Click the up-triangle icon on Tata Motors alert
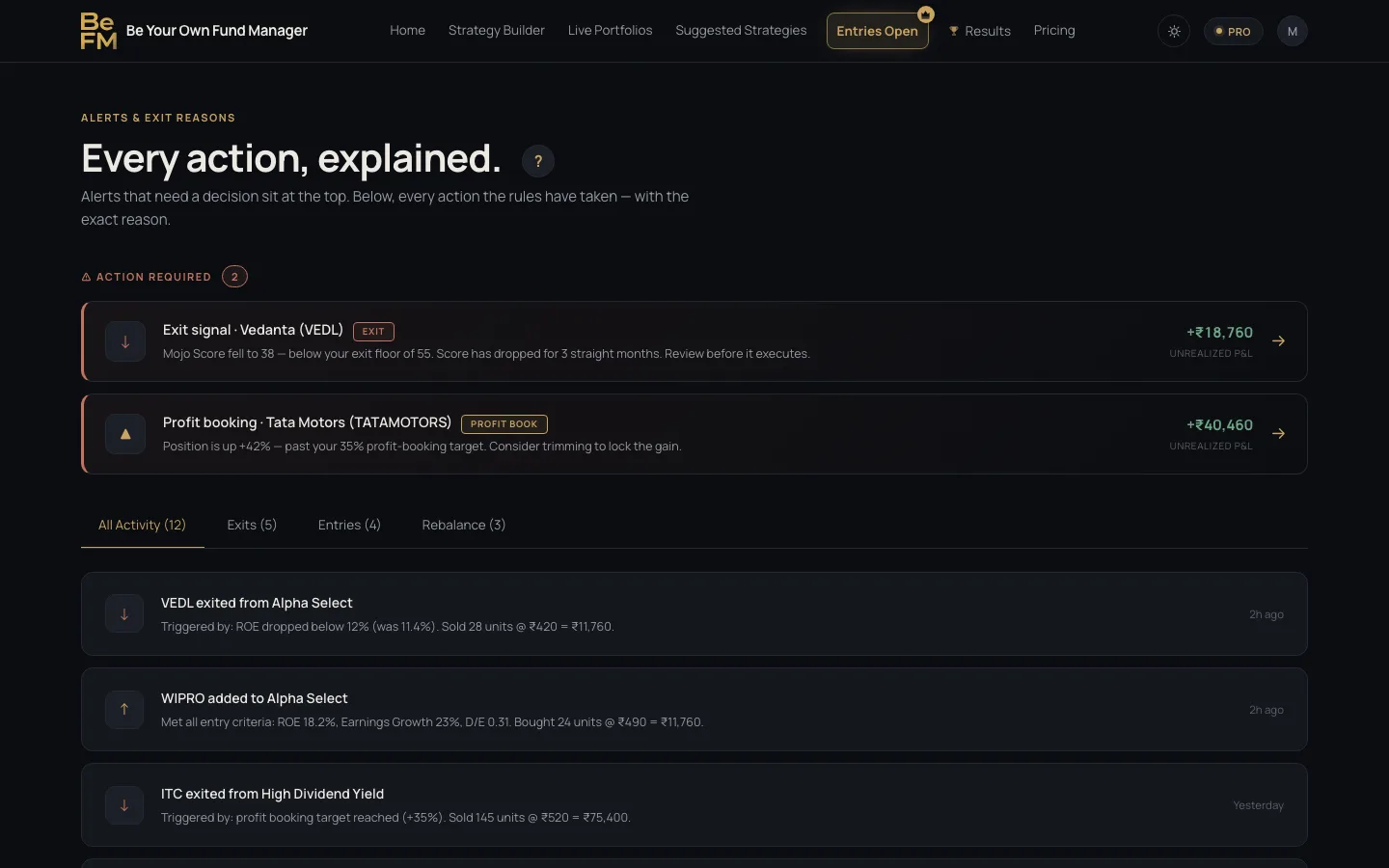1389x868 pixels. [x=125, y=434]
